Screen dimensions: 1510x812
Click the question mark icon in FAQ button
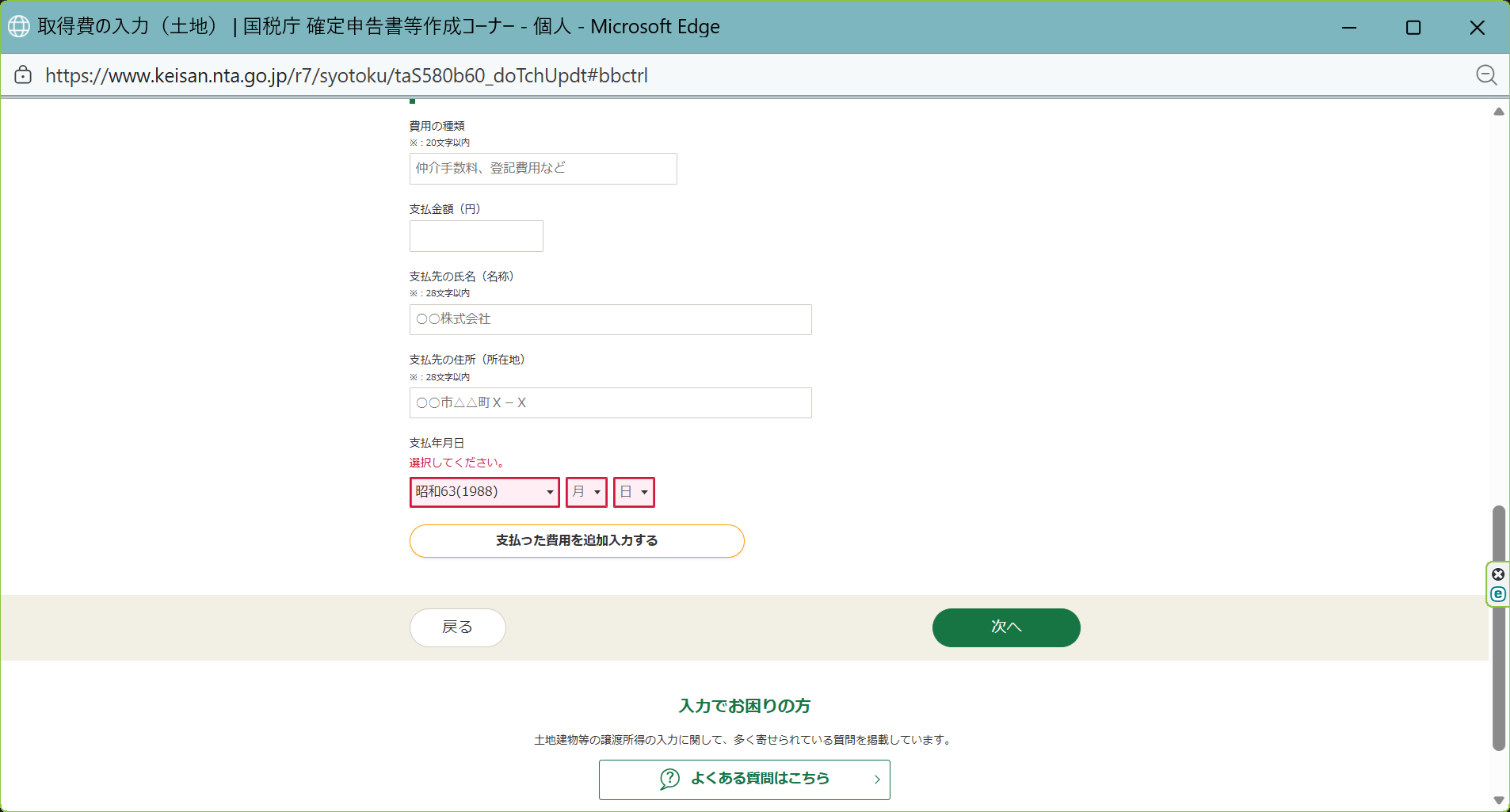(x=669, y=779)
